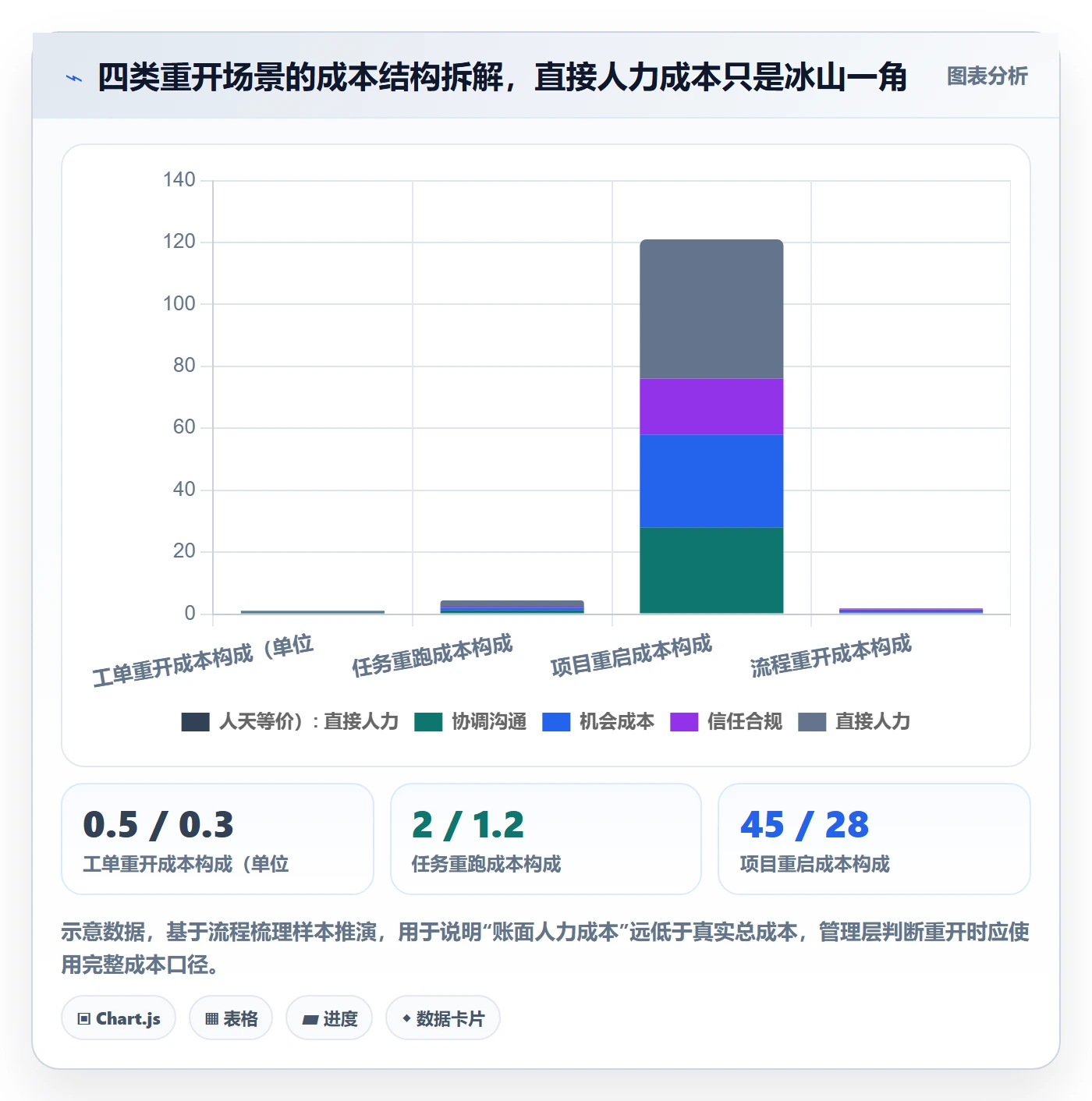Click the blue segment of 项目重启 bar

[711, 481]
